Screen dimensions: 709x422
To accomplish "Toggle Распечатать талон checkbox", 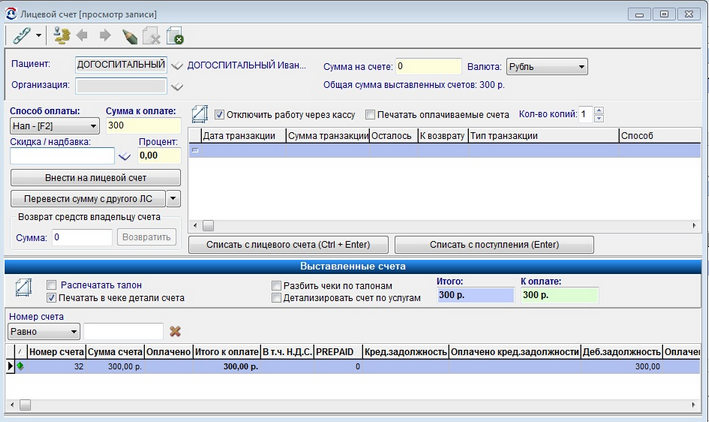I will [52, 285].
